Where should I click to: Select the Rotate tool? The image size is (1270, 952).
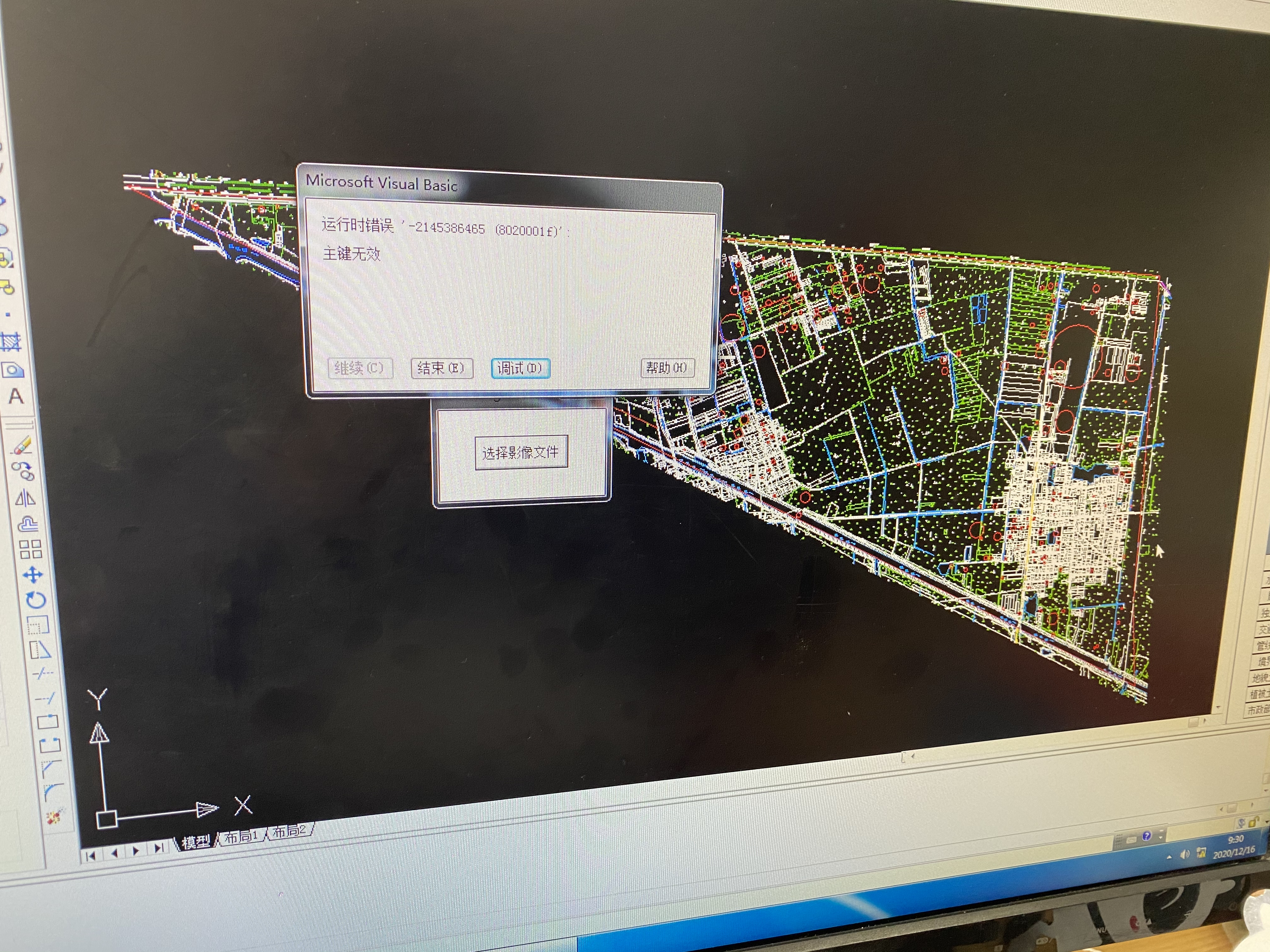[36, 600]
